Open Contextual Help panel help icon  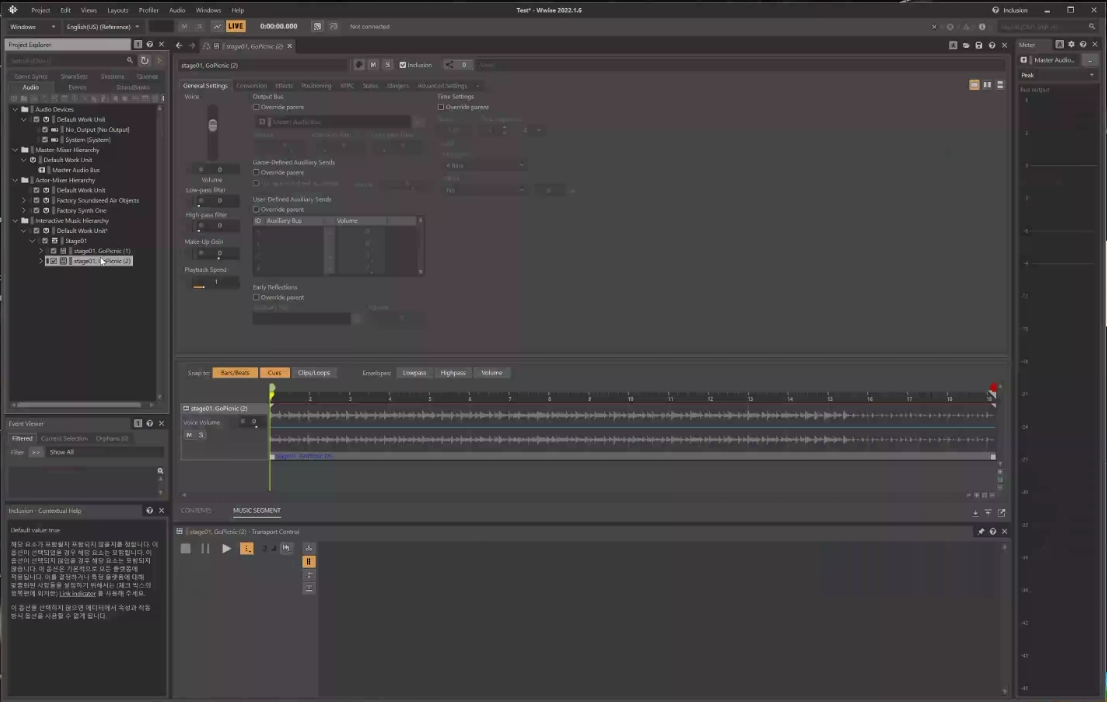point(150,511)
